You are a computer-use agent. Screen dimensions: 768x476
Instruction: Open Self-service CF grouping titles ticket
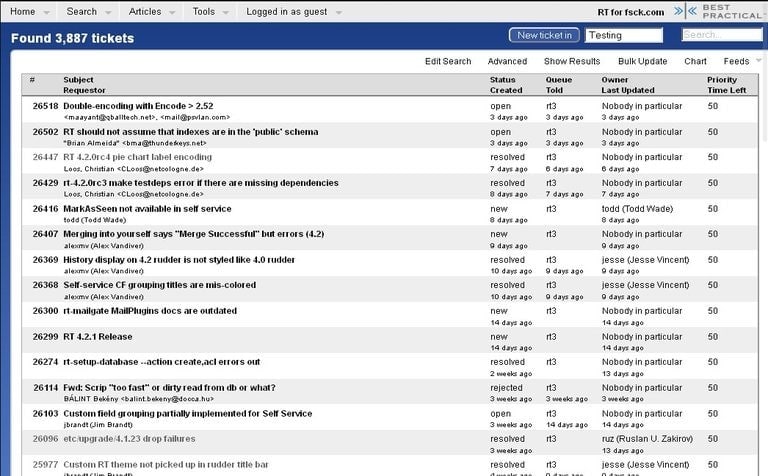[x=160, y=285]
